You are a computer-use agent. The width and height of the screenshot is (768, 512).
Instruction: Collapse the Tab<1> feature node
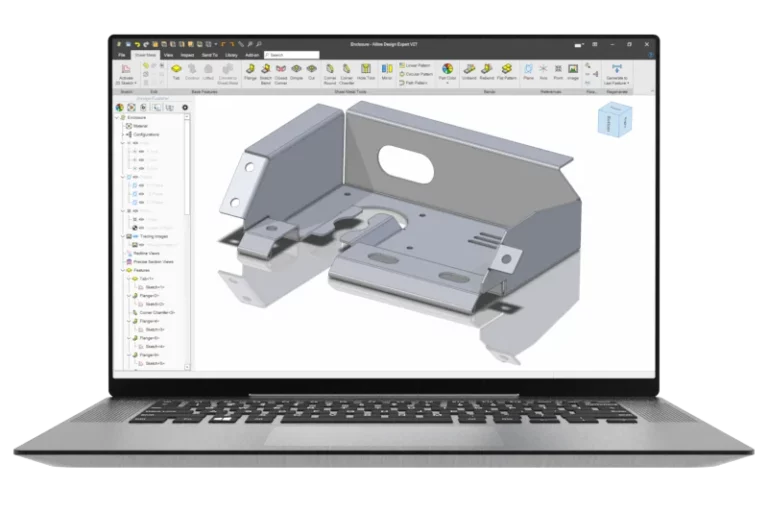pyautogui.click(x=129, y=278)
